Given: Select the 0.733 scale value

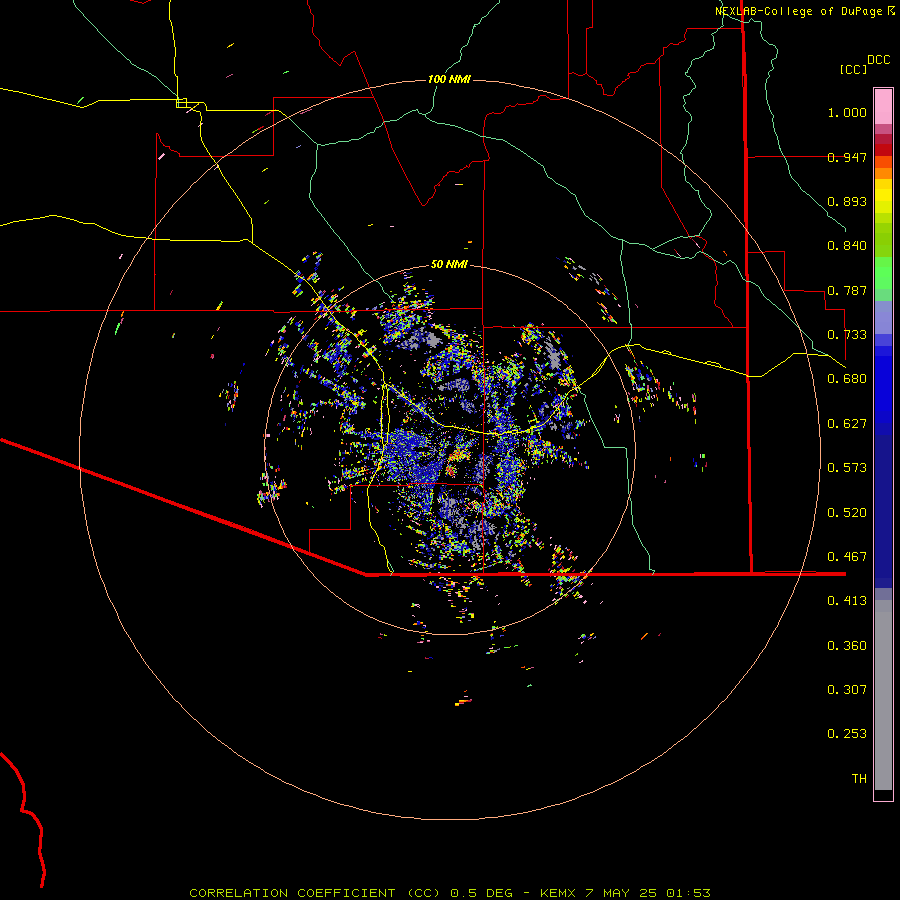Looking at the screenshot, I should coord(847,335).
